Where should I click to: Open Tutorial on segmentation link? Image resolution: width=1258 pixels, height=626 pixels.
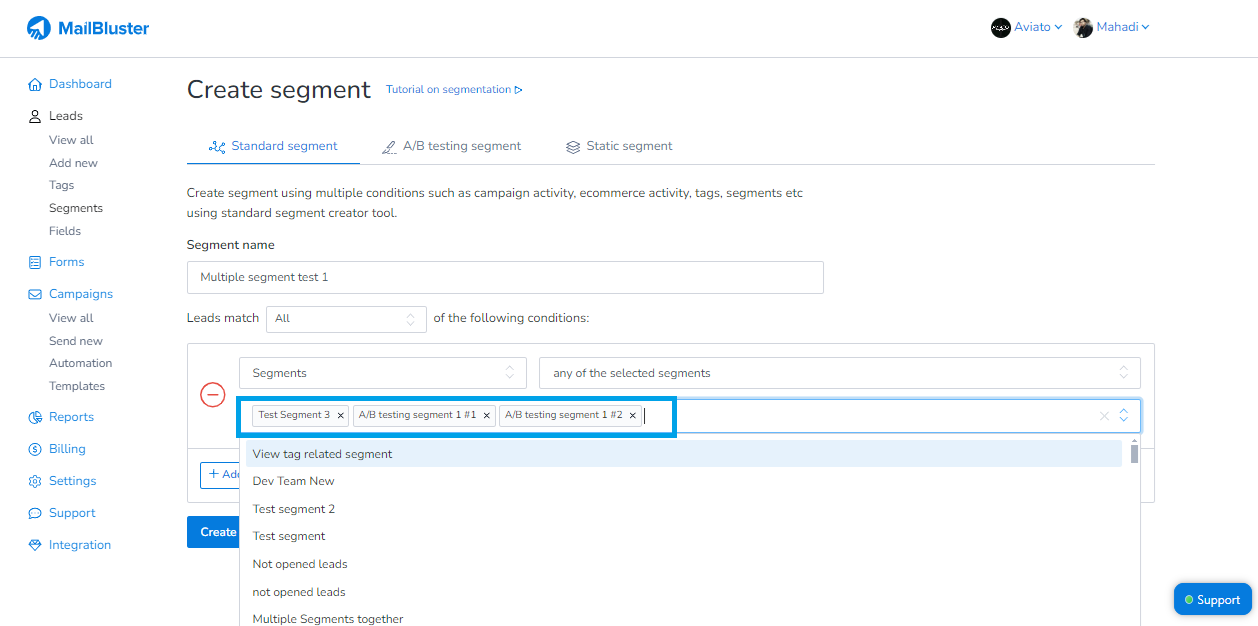pos(454,90)
